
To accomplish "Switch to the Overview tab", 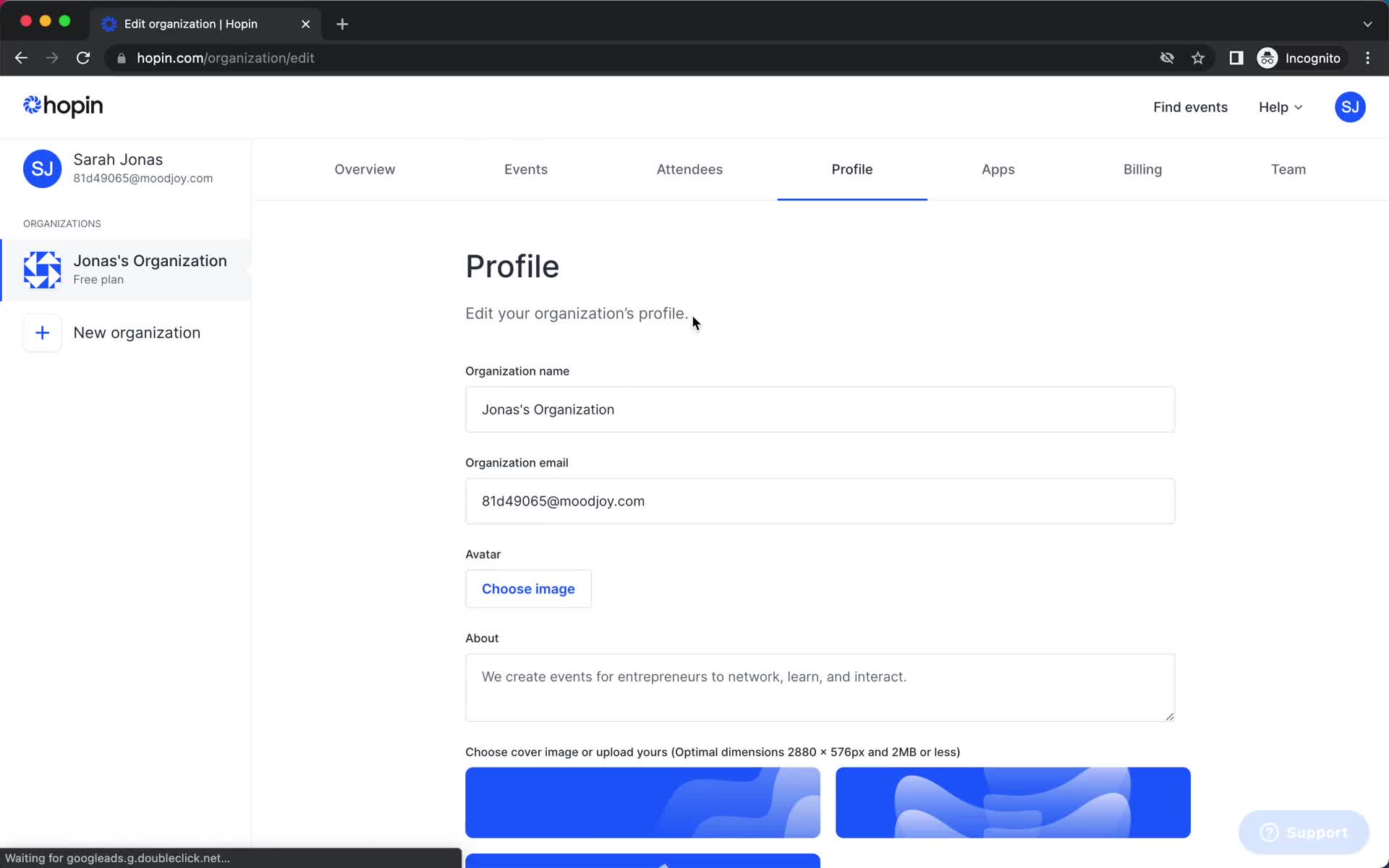I will click(x=365, y=169).
